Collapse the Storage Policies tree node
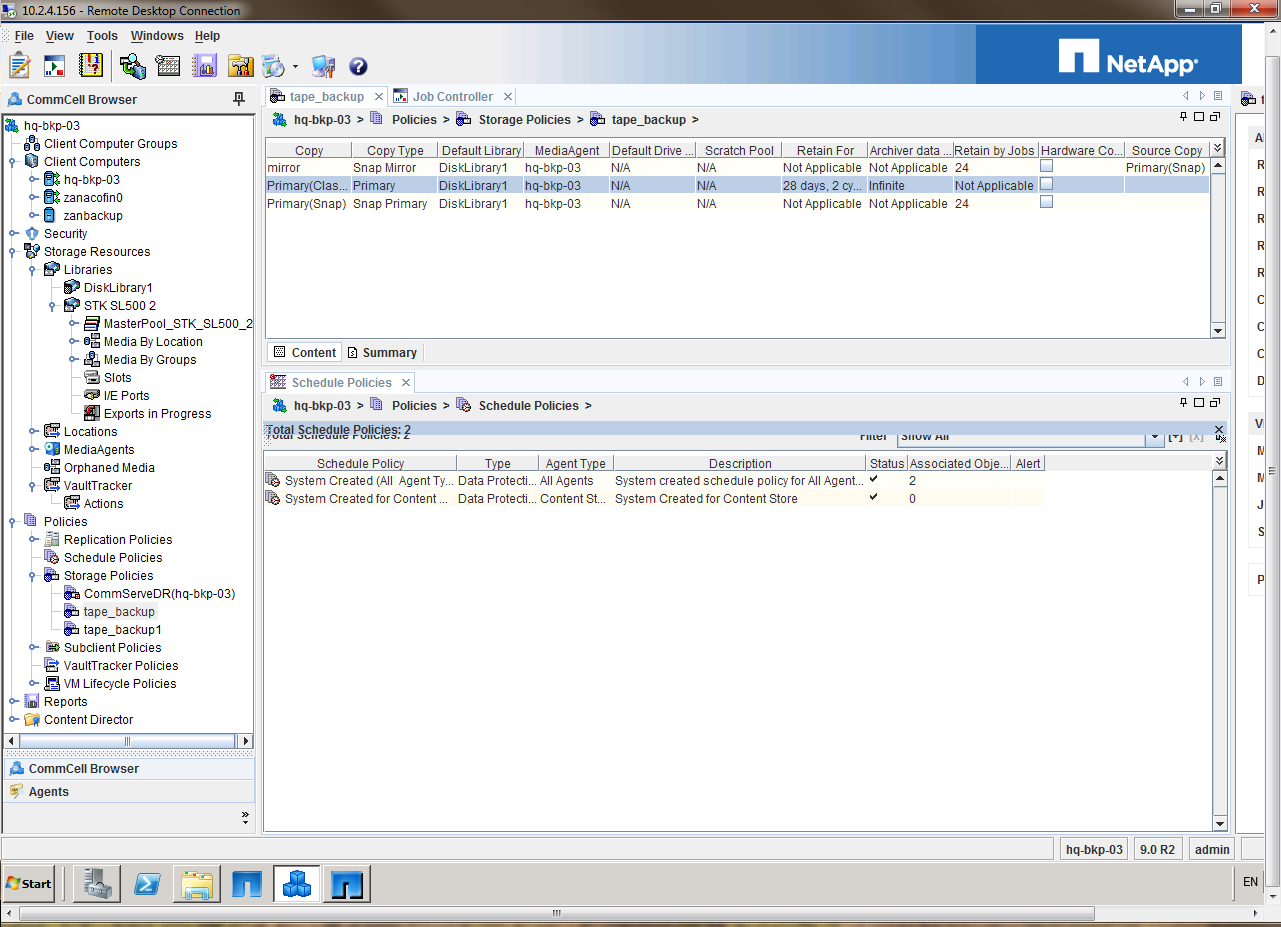 coord(33,576)
